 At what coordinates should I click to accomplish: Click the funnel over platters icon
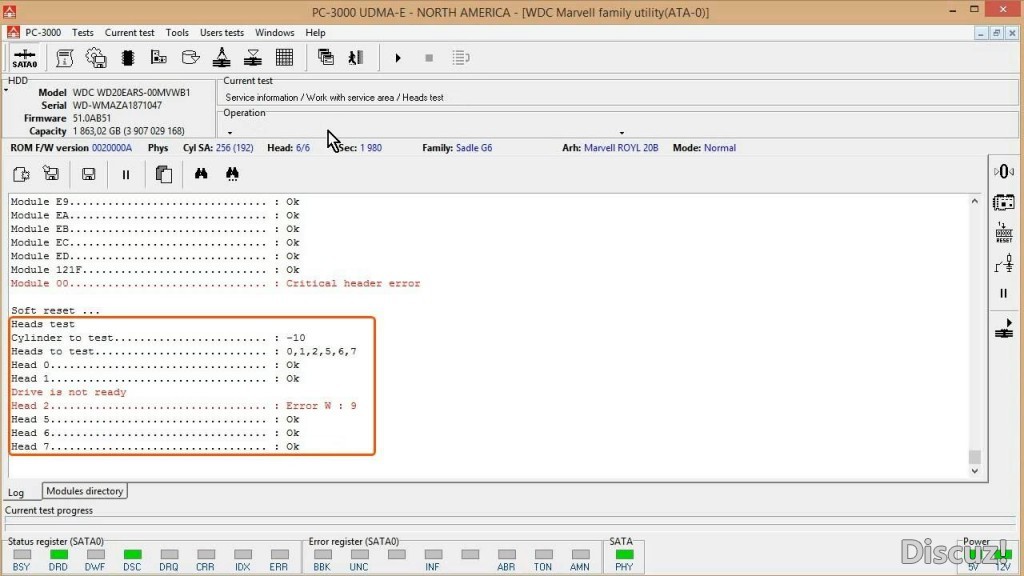(x=253, y=58)
